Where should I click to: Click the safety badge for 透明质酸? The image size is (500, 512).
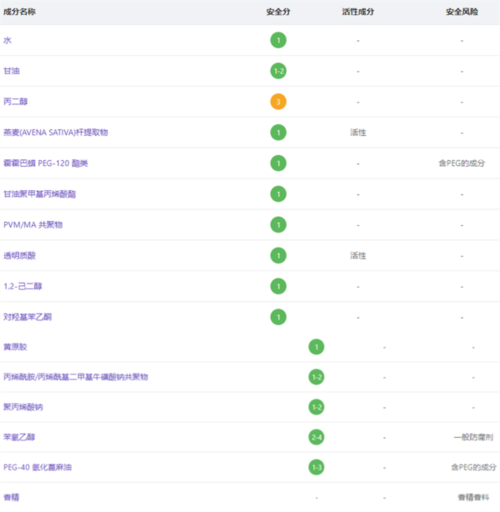point(278,256)
